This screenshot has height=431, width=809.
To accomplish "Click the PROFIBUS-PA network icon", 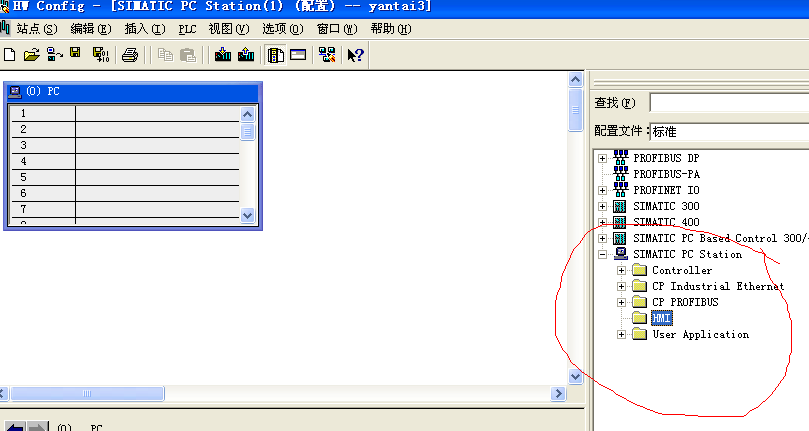I will coord(621,174).
